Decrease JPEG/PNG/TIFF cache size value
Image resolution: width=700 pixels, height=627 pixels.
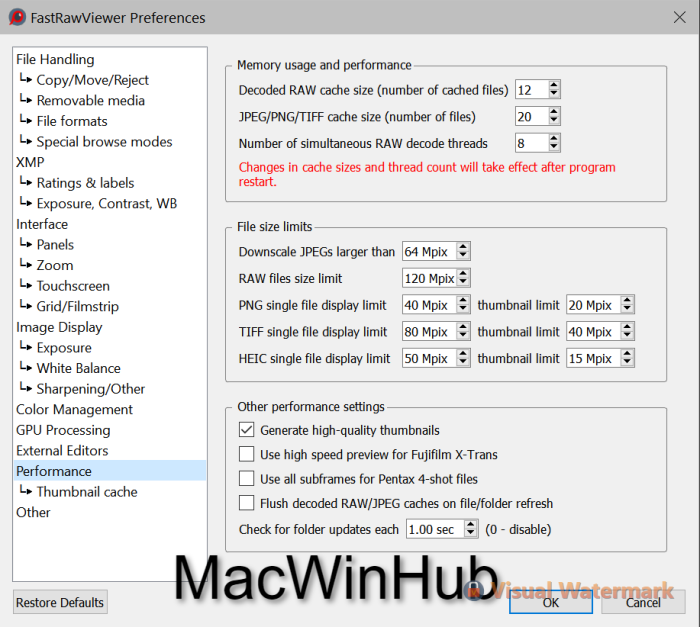click(x=554, y=121)
